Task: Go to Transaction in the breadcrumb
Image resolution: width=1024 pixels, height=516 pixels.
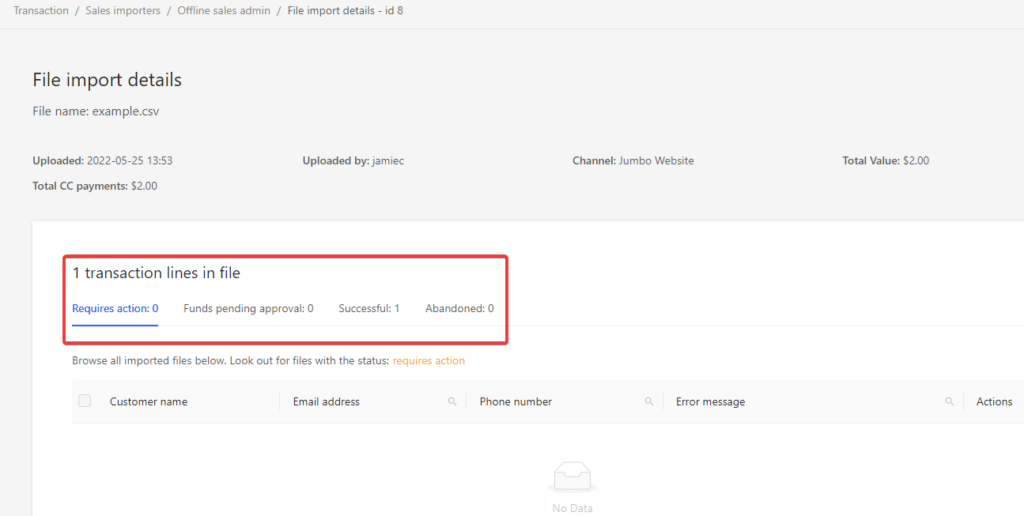Action: point(41,11)
